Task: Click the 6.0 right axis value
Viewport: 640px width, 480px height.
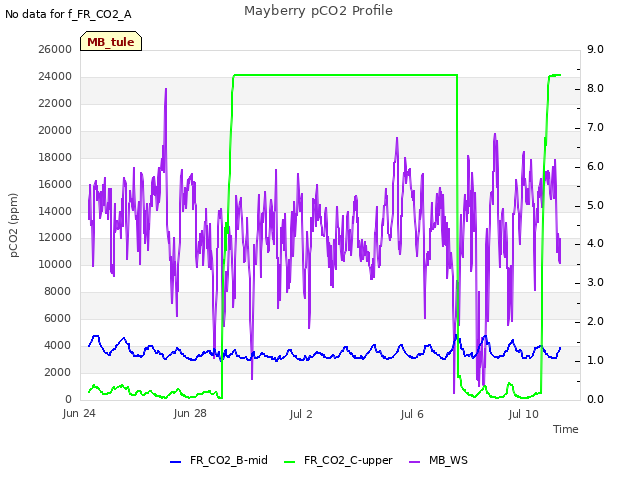Action: pyautogui.click(x=595, y=166)
